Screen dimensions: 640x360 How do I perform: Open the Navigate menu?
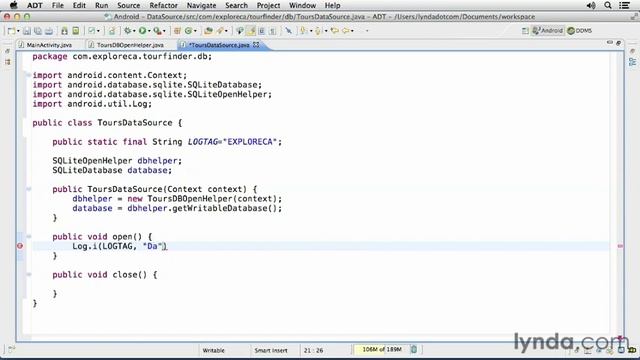(x=201, y=5)
